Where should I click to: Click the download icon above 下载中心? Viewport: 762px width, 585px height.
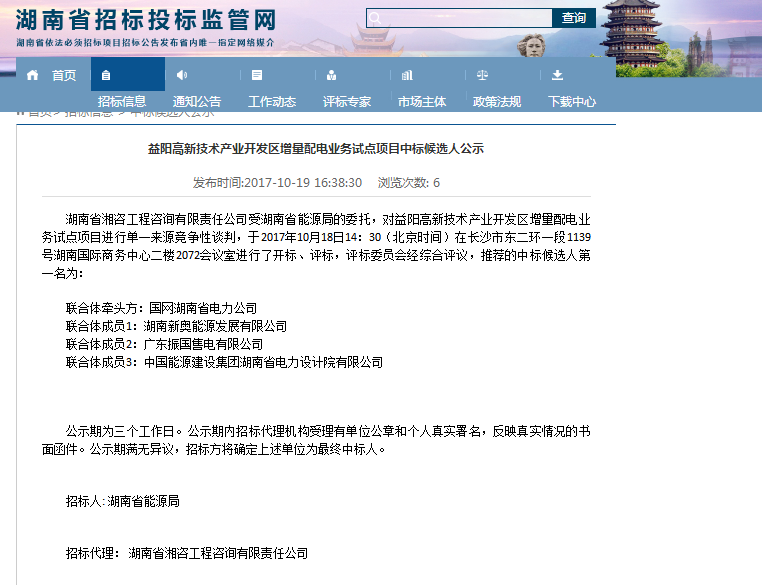557,75
